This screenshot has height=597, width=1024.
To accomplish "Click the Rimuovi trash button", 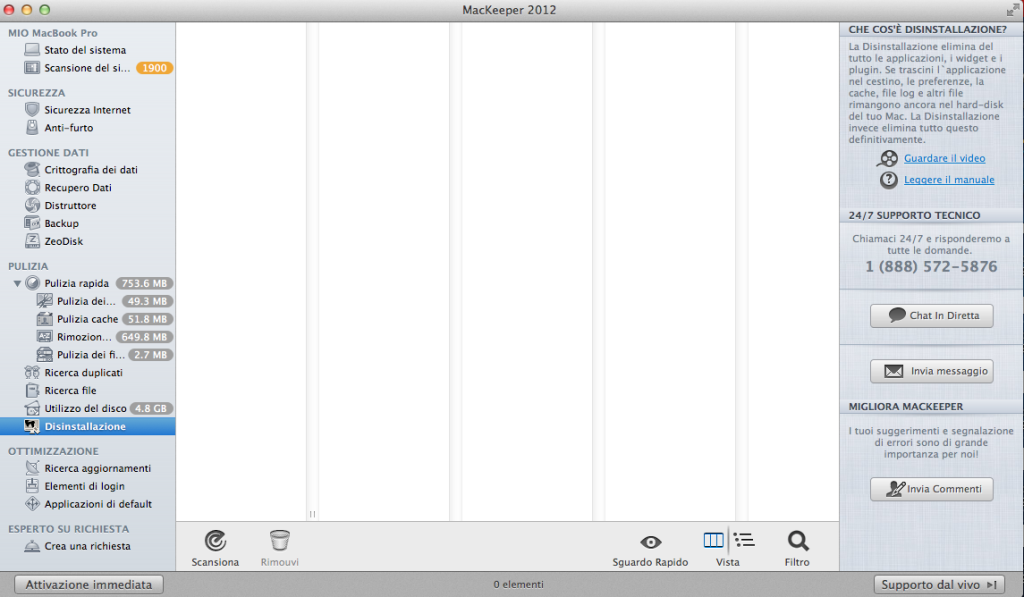I will tap(280, 549).
